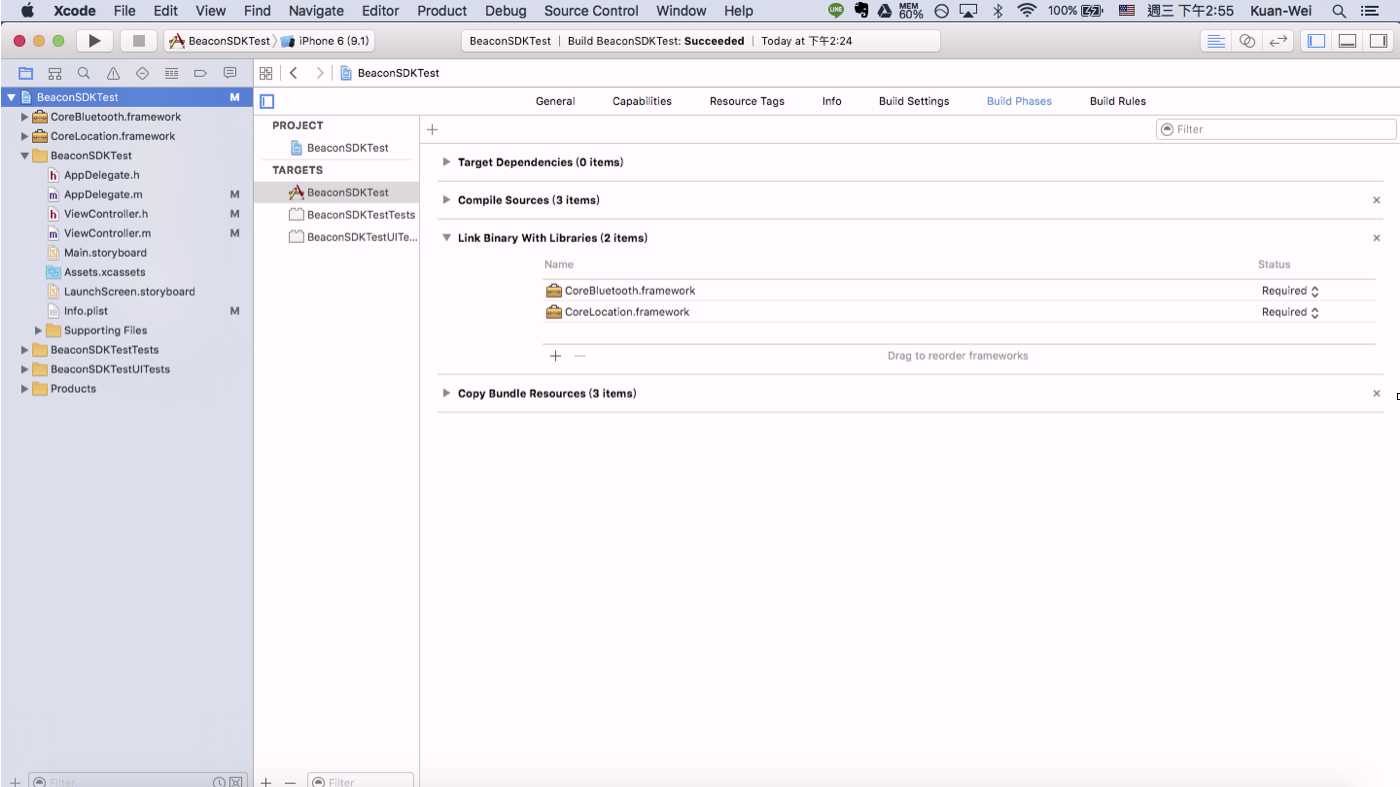Select the Standard editor button

click(1216, 41)
